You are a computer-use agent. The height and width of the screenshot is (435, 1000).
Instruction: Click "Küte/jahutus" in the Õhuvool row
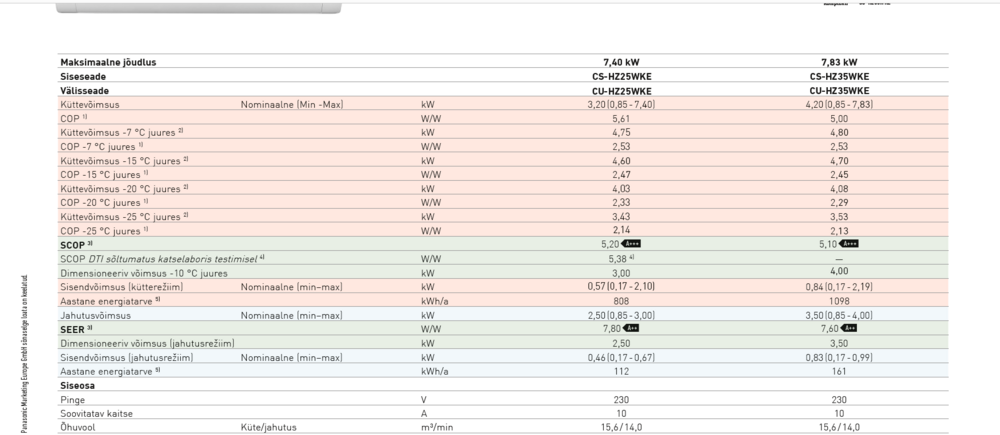click(268, 427)
